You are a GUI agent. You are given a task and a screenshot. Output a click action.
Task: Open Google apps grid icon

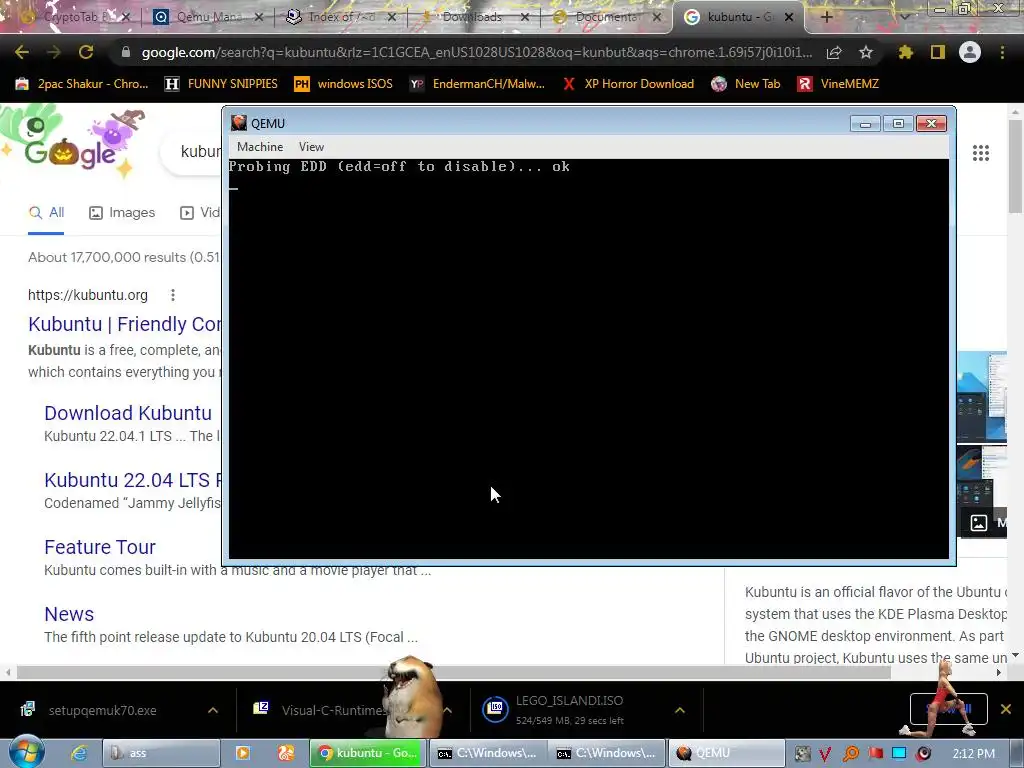coord(981,153)
